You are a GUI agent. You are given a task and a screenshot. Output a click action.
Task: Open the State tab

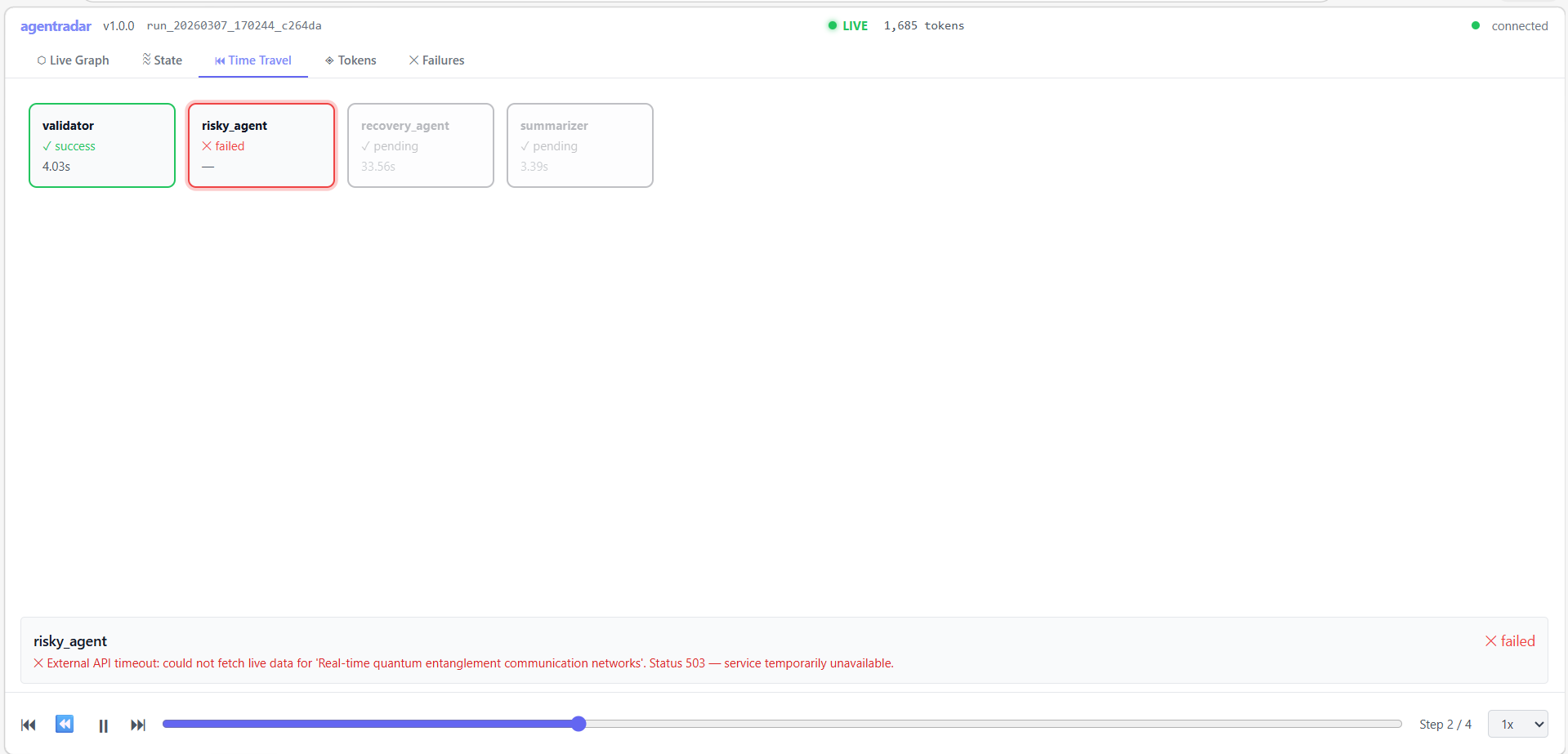(162, 60)
